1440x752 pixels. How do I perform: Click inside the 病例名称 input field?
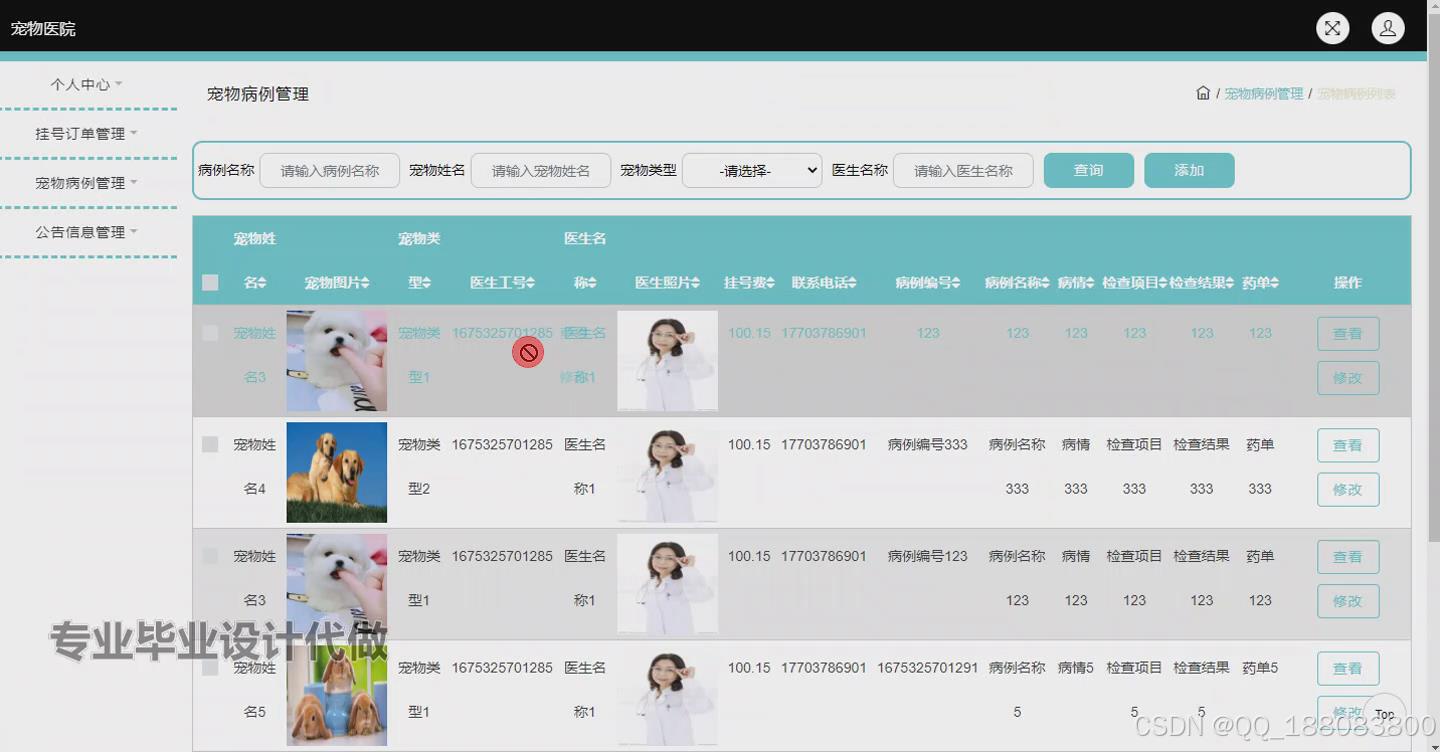[329, 170]
